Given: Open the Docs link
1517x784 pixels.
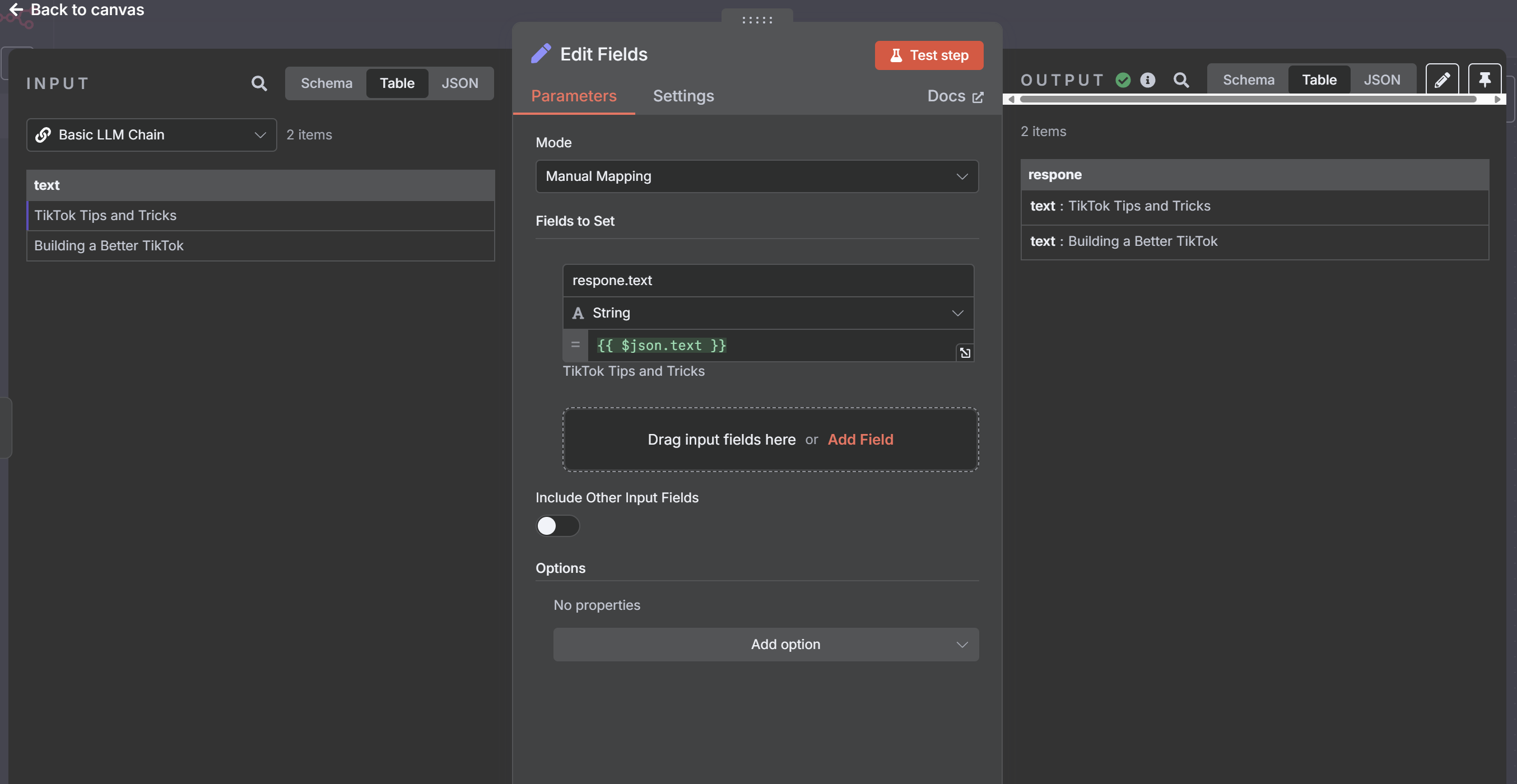Looking at the screenshot, I should point(955,96).
